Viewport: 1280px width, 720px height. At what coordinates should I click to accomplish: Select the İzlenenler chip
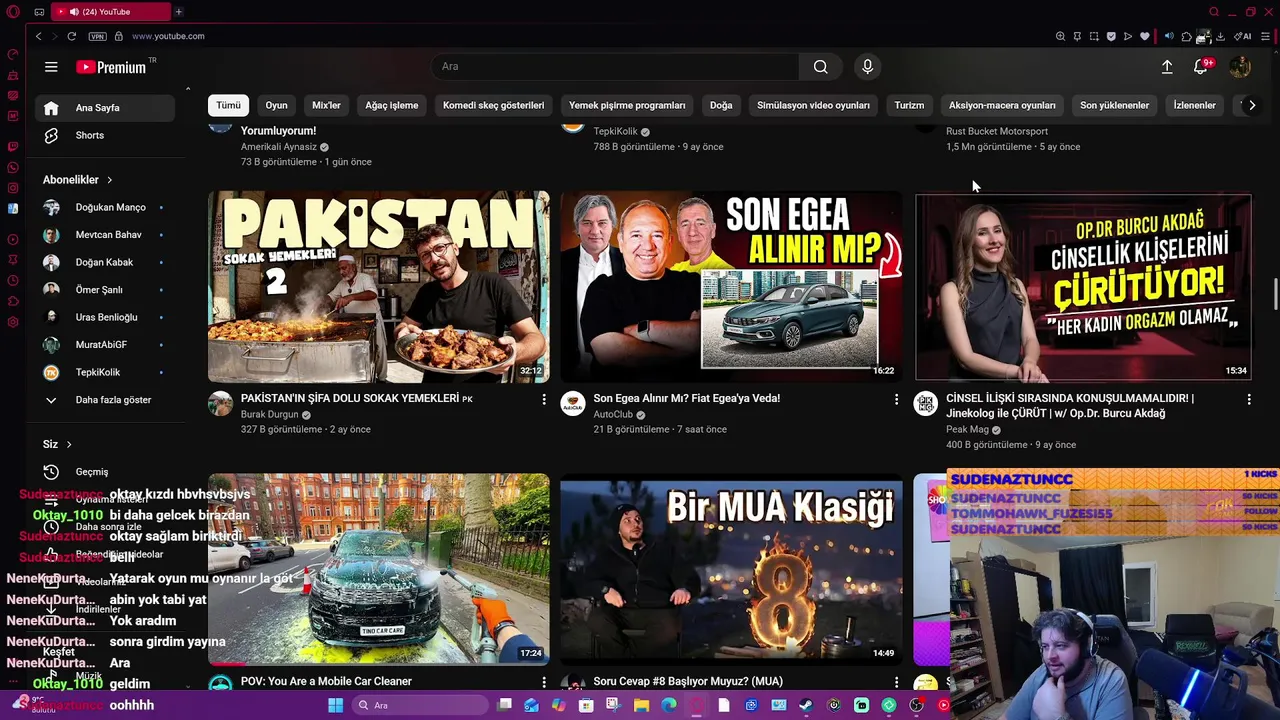1194,105
